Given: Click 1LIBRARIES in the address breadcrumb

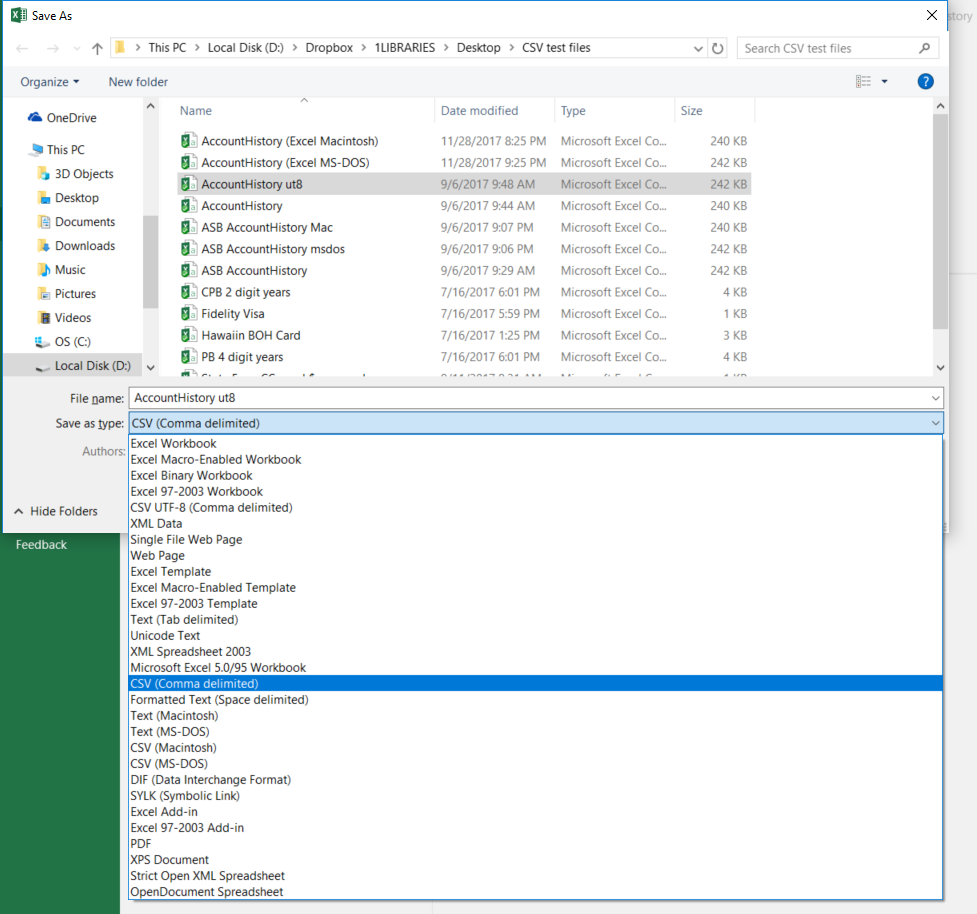Looking at the screenshot, I should coord(404,48).
